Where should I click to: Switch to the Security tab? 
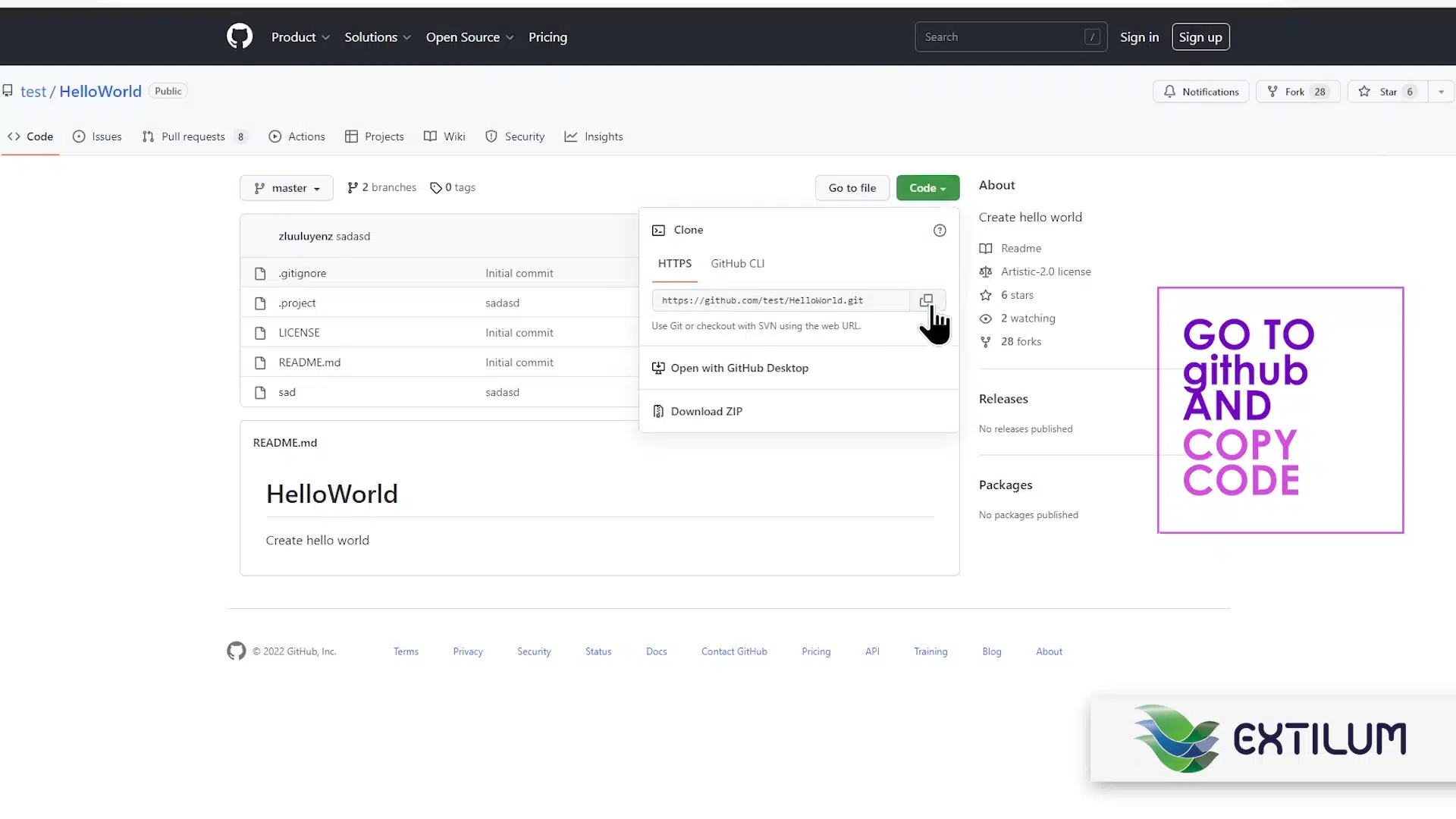pyautogui.click(x=515, y=136)
